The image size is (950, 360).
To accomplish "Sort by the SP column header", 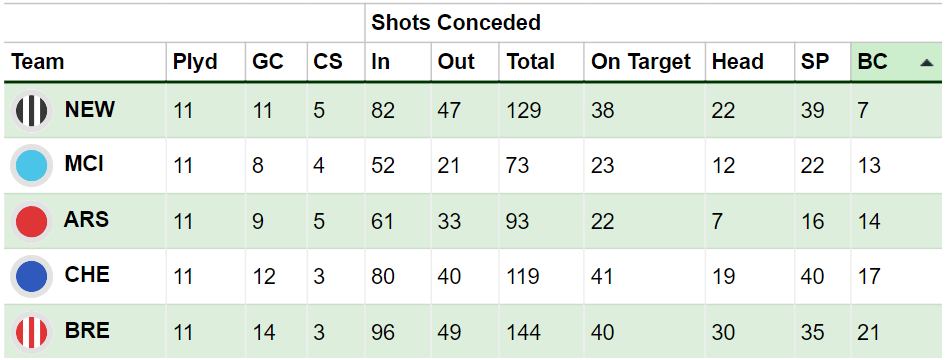I will click(815, 62).
